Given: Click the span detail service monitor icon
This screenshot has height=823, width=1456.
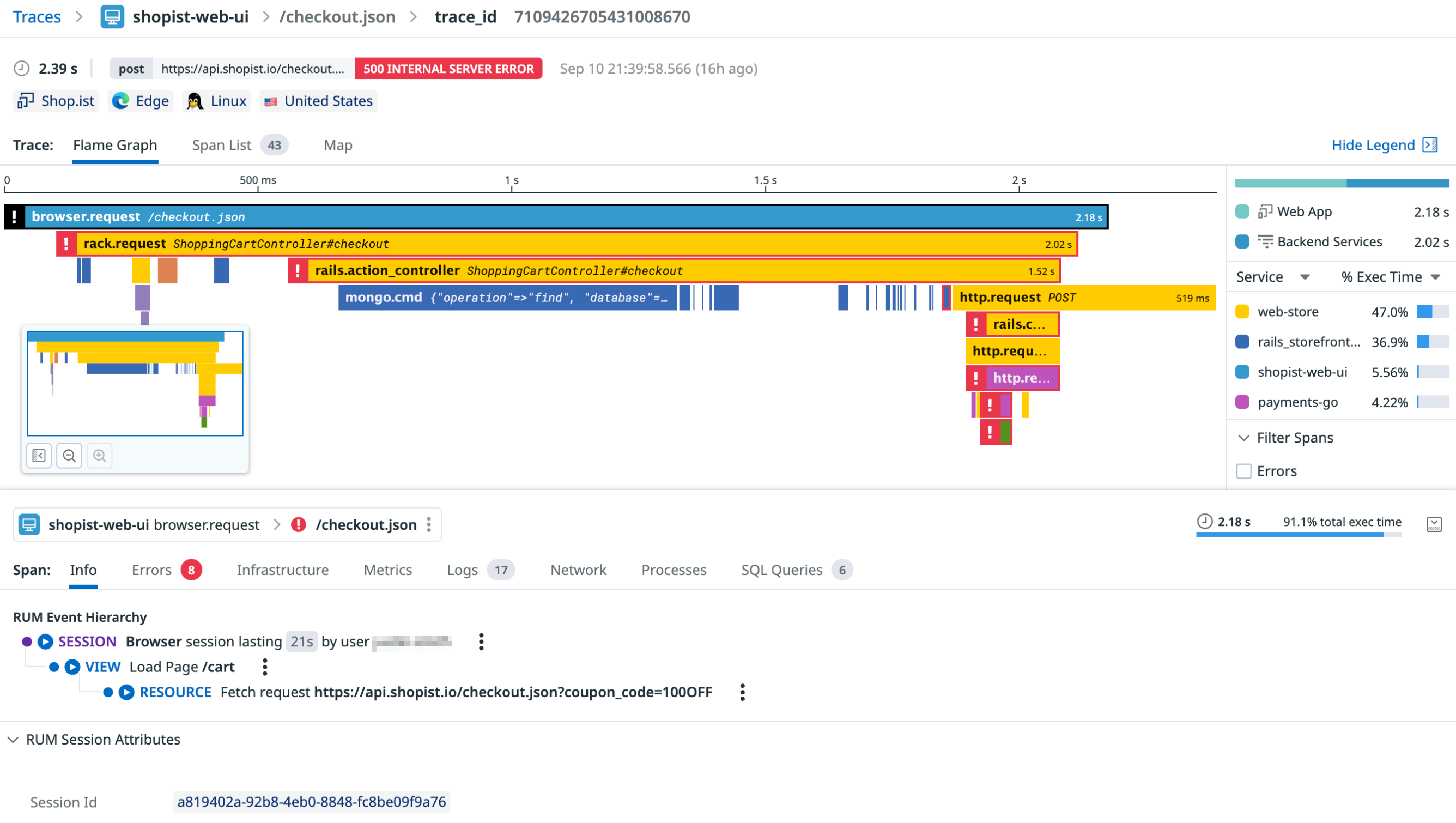Looking at the screenshot, I should tap(29, 524).
